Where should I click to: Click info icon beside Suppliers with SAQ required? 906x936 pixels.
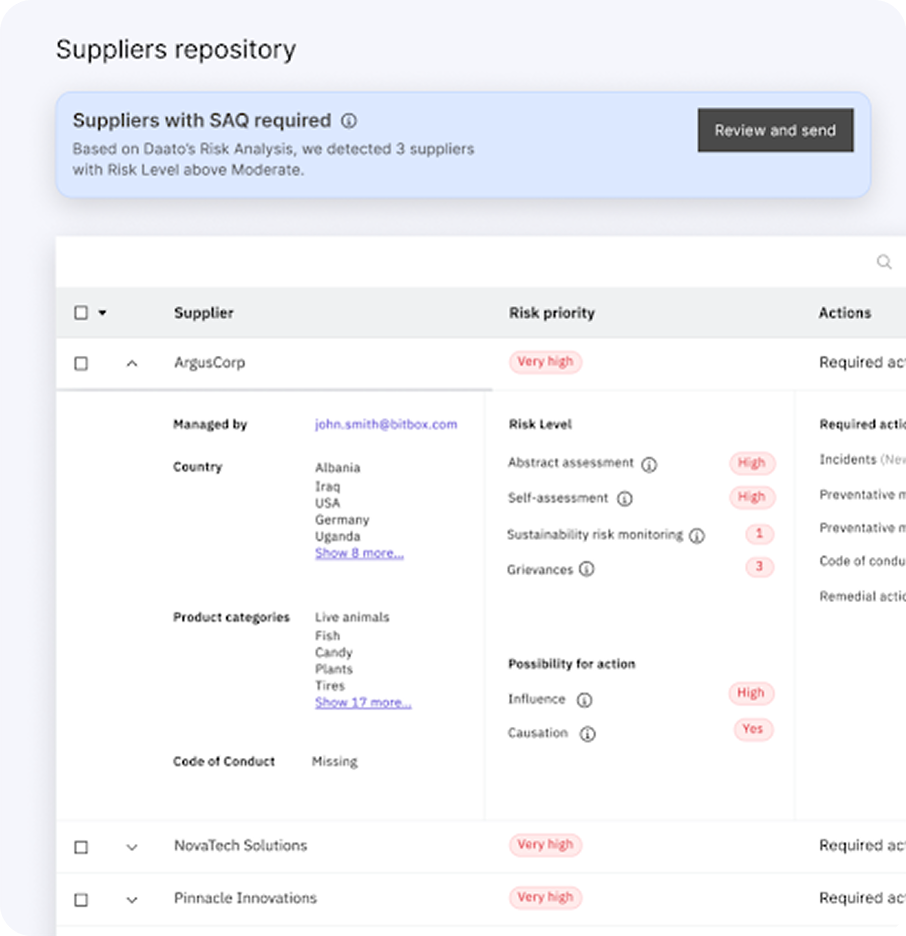point(348,121)
